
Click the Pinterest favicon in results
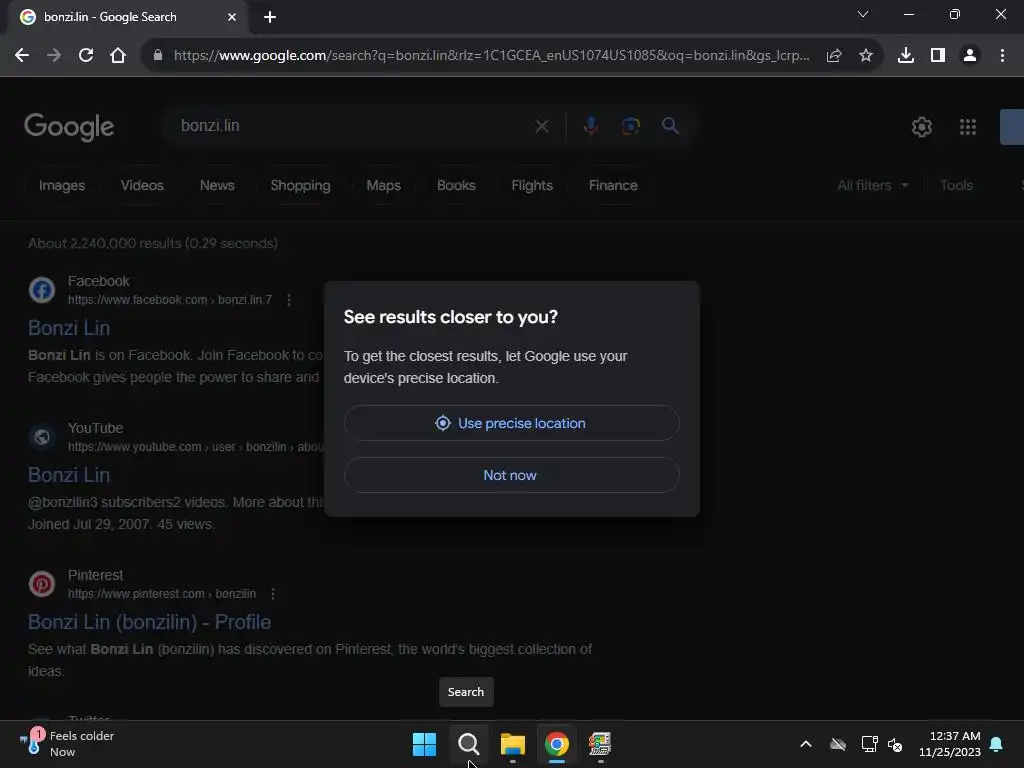point(42,584)
